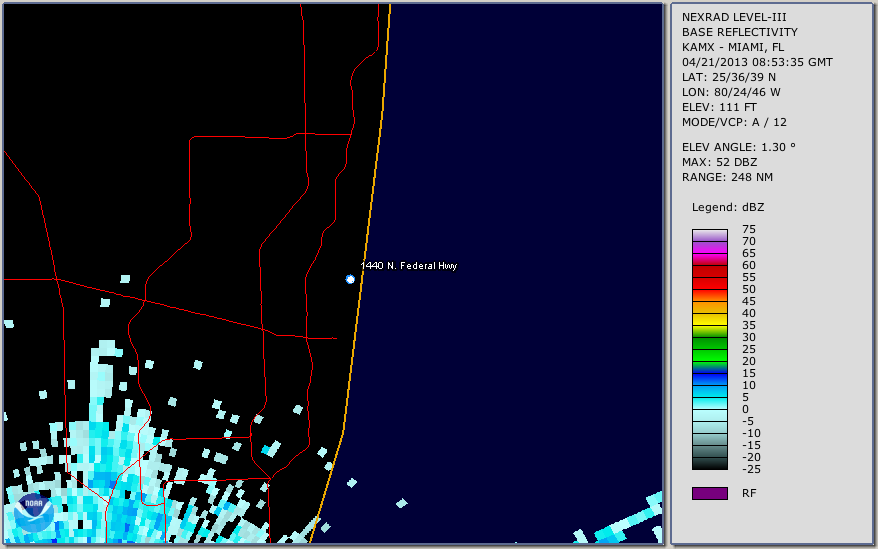Viewport: 878px width, 549px height.
Task: Click the white location marker dot
Action: tap(350, 279)
